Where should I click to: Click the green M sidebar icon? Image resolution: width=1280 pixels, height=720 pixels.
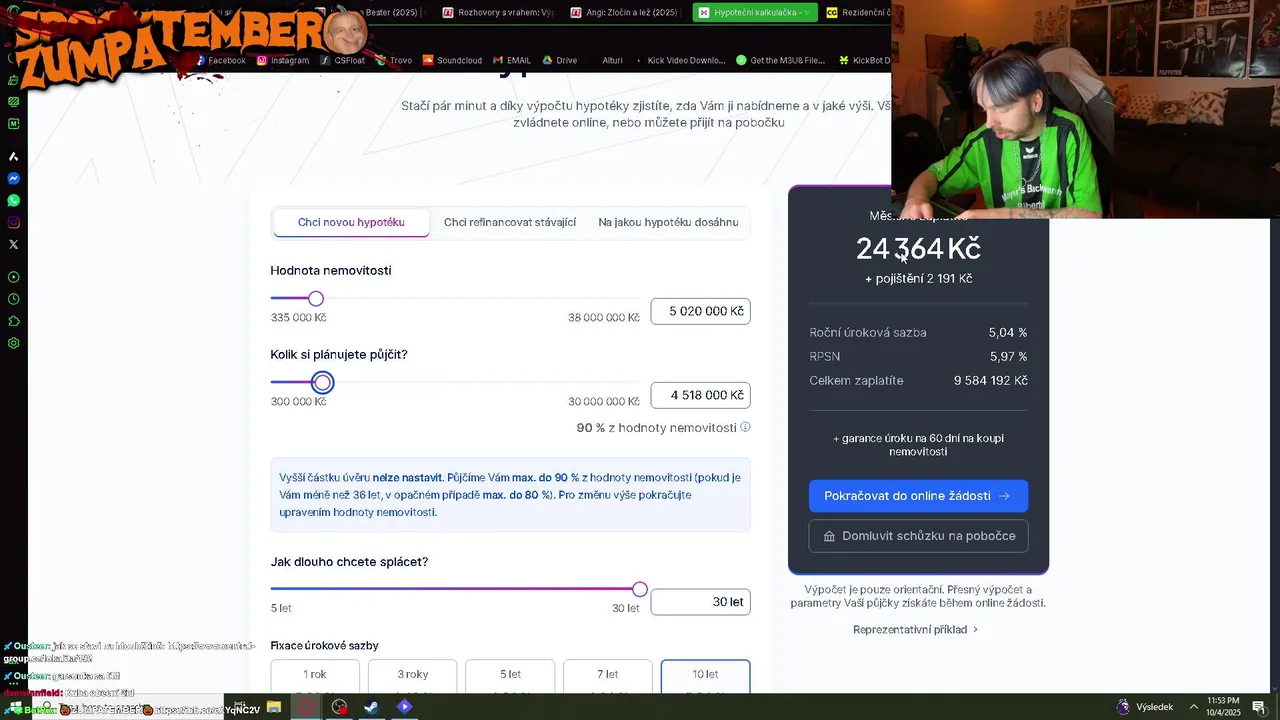click(x=13, y=124)
